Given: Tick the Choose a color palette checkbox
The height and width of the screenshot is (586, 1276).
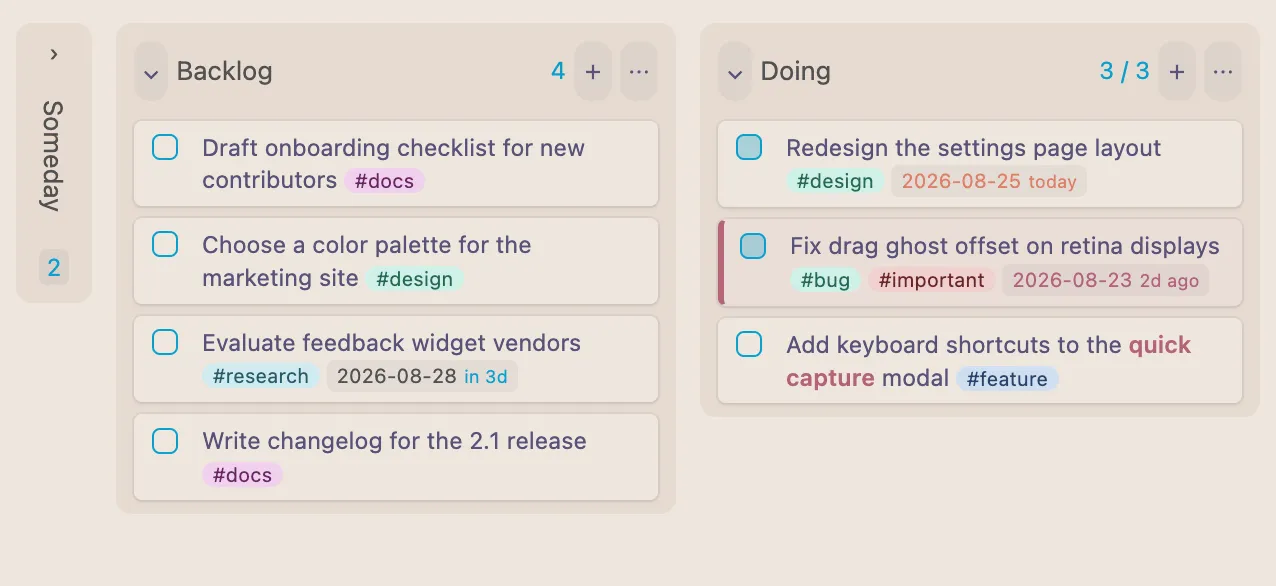Looking at the screenshot, I should pos(165,245).
